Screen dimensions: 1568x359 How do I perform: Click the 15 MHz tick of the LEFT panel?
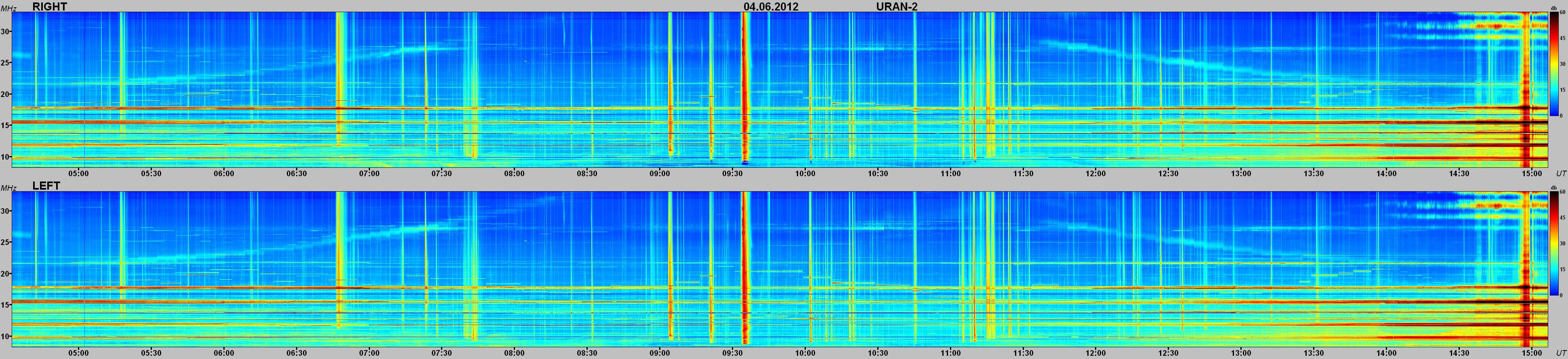[x=6, y=305]
